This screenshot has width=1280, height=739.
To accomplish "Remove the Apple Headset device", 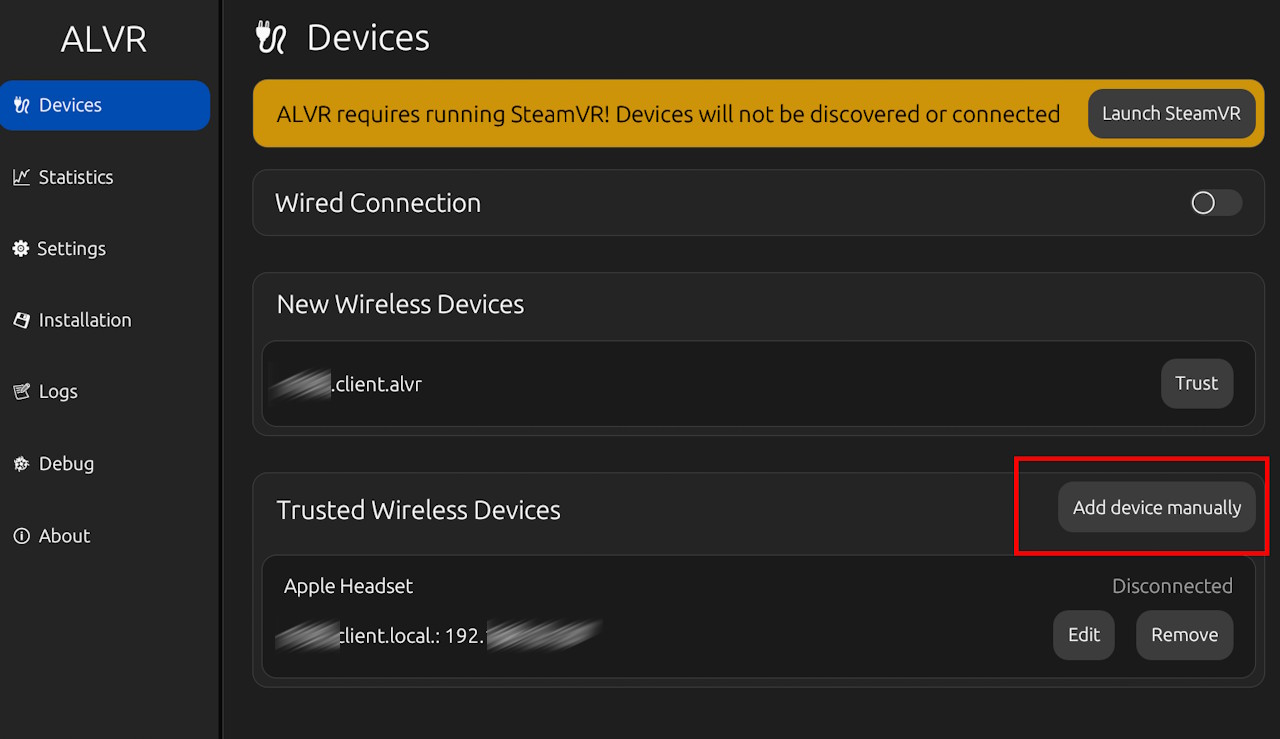I will pyautogui.click(x=1184, y=635).
